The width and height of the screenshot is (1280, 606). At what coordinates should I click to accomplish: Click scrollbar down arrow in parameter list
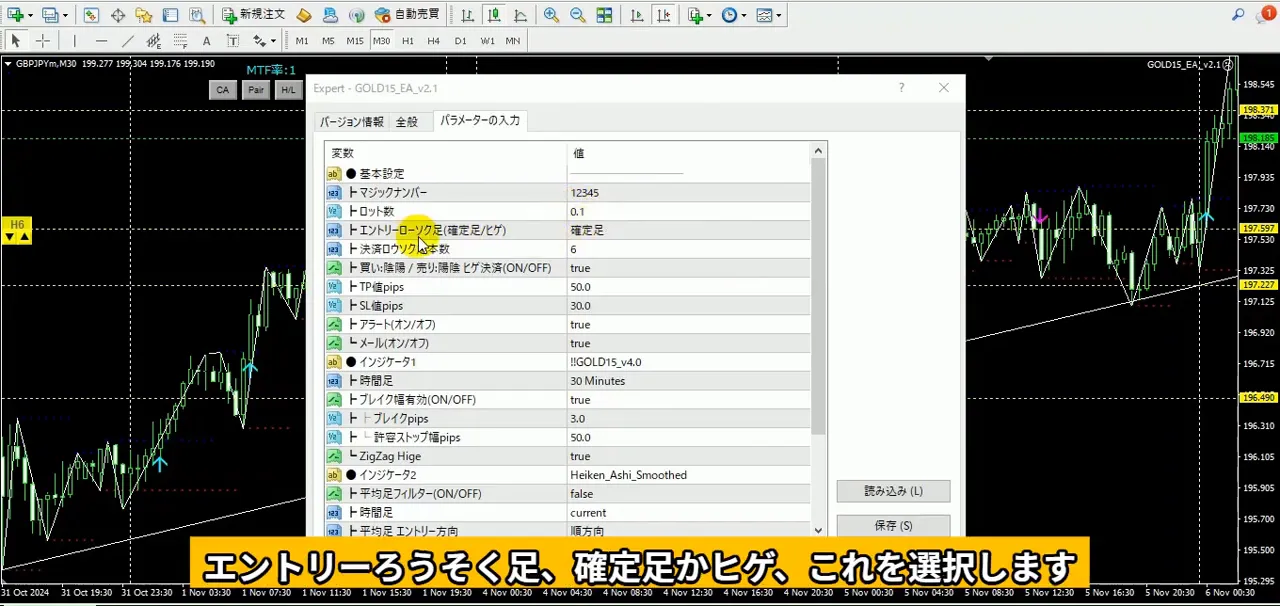818,530
